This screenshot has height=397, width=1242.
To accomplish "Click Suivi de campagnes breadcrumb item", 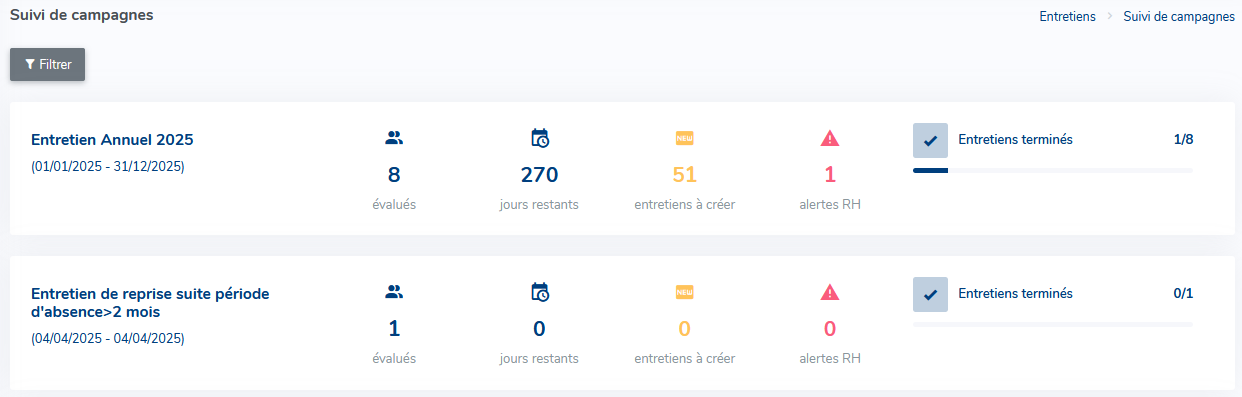I will coord(1179,17).
